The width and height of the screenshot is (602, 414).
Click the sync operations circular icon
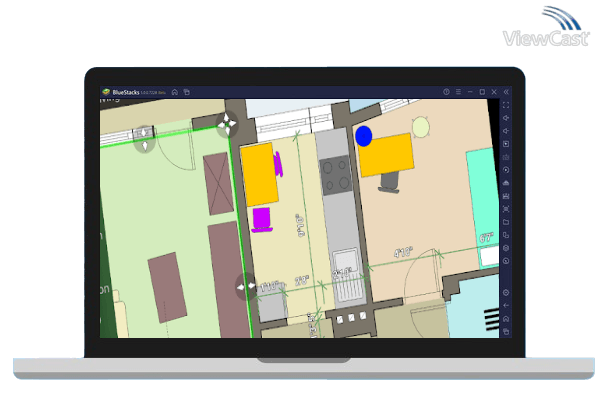[506, 170]
